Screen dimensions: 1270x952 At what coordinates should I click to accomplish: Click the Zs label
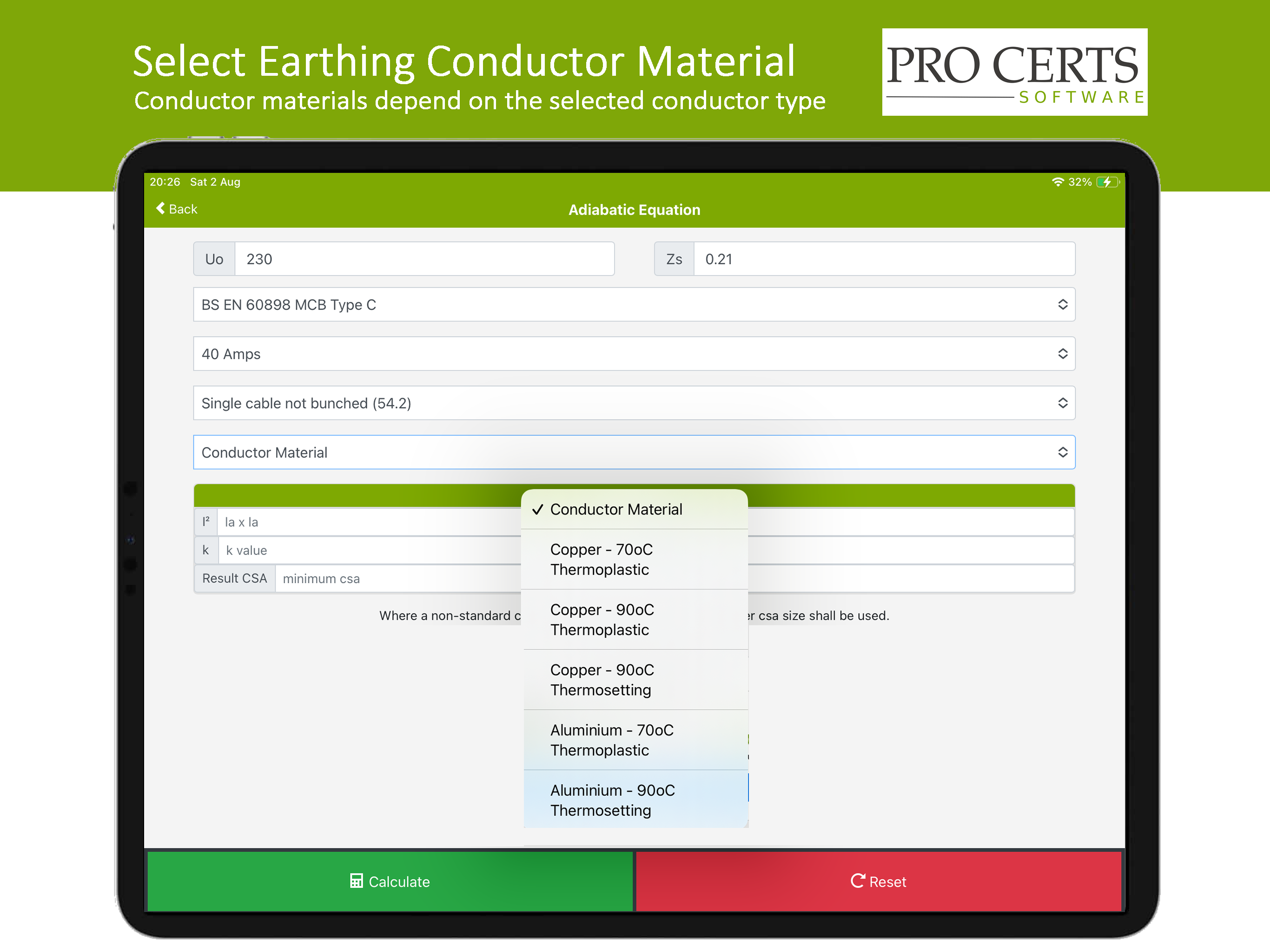pyautogui.click(x=674, y=259)
